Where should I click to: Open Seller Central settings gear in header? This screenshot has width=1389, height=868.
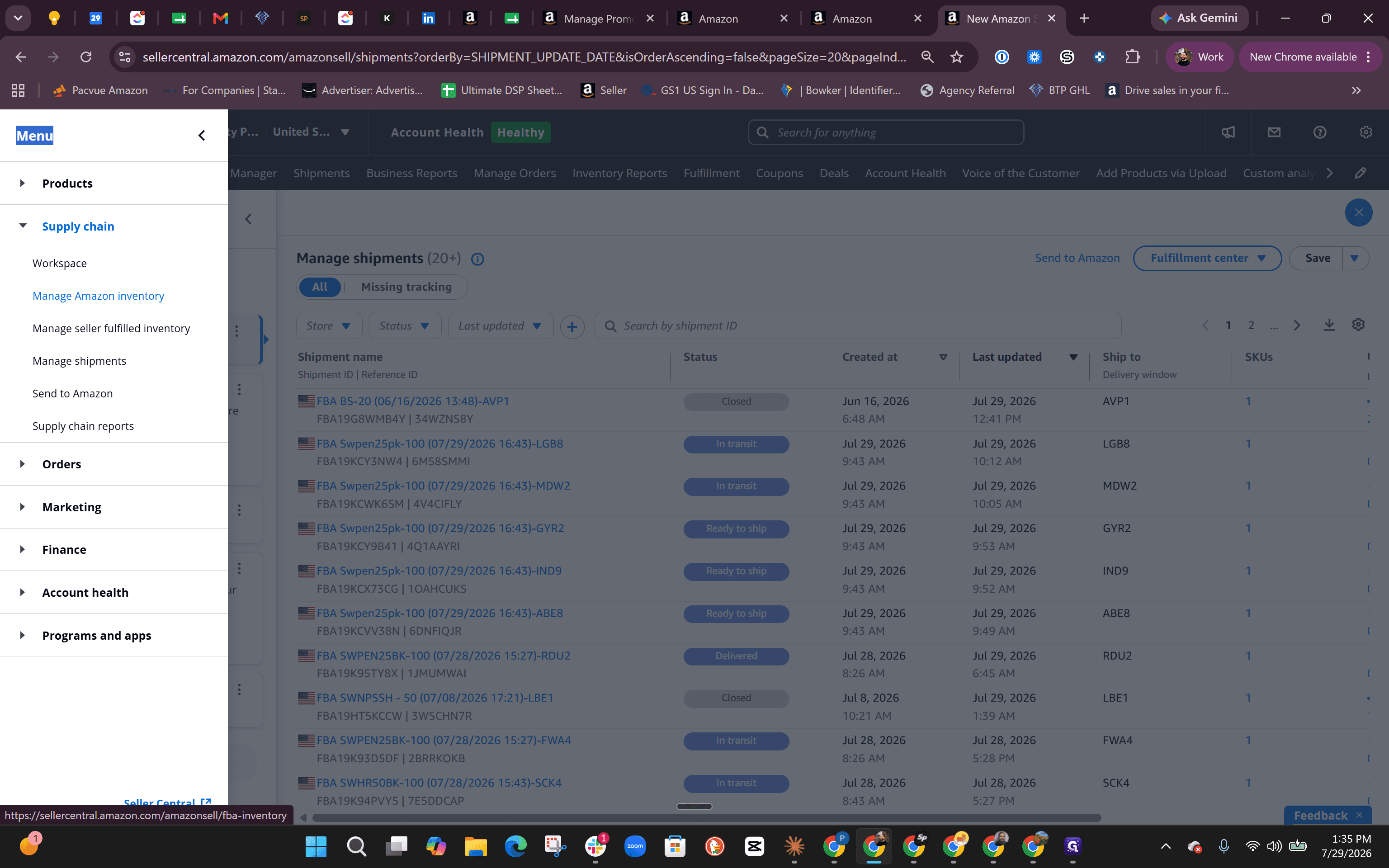tap(1366, 132)
